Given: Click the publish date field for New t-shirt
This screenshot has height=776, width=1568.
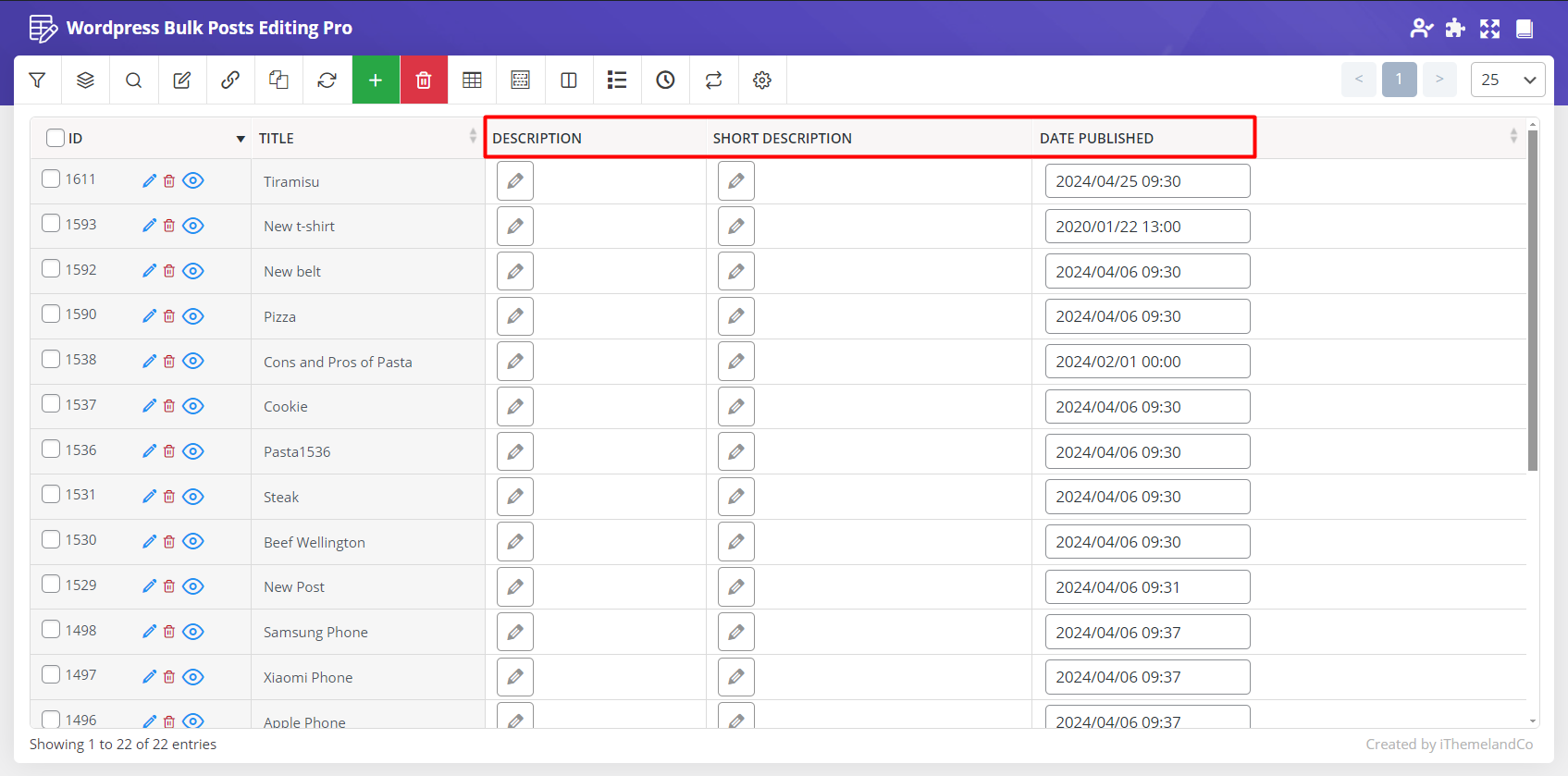Looking at the screenshot, I should tap(1147, 227).
